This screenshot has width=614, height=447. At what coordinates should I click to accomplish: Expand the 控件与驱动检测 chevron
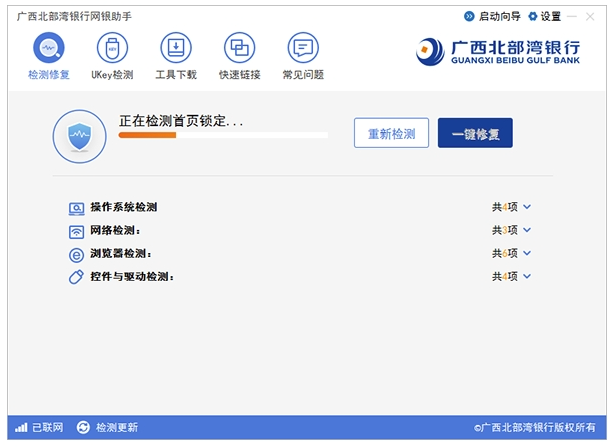point(527,276)
